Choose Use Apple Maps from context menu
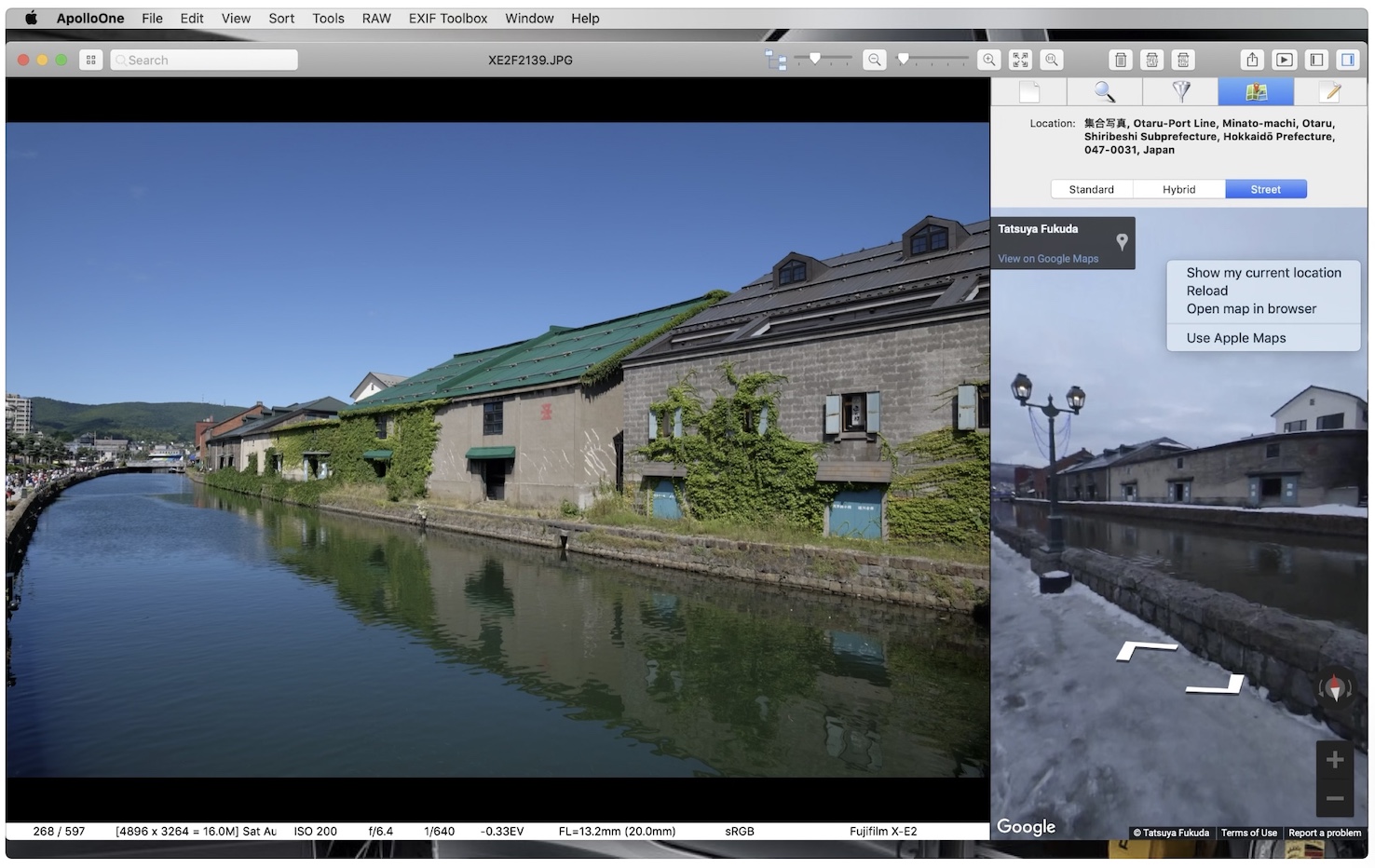Viewport: 1375px width, 868px height. (1235, 338)
